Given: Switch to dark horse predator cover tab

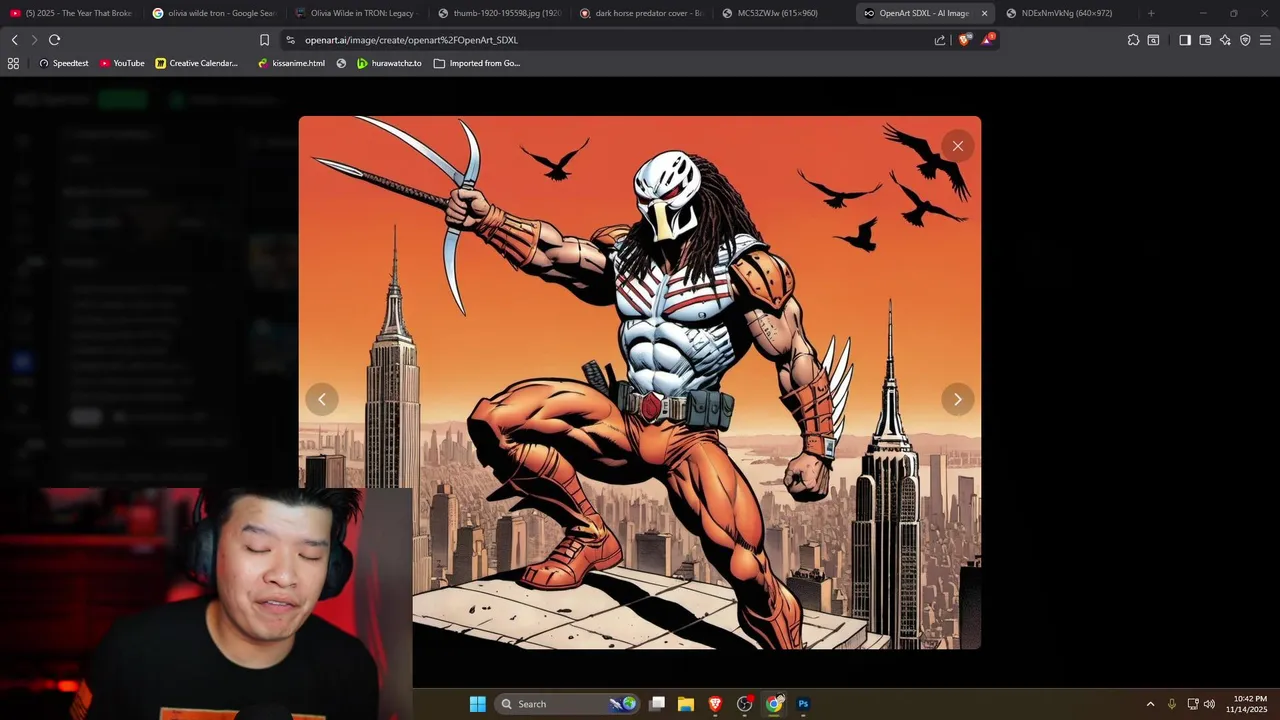Looking at the screenshot, I should tap(642, 13).
